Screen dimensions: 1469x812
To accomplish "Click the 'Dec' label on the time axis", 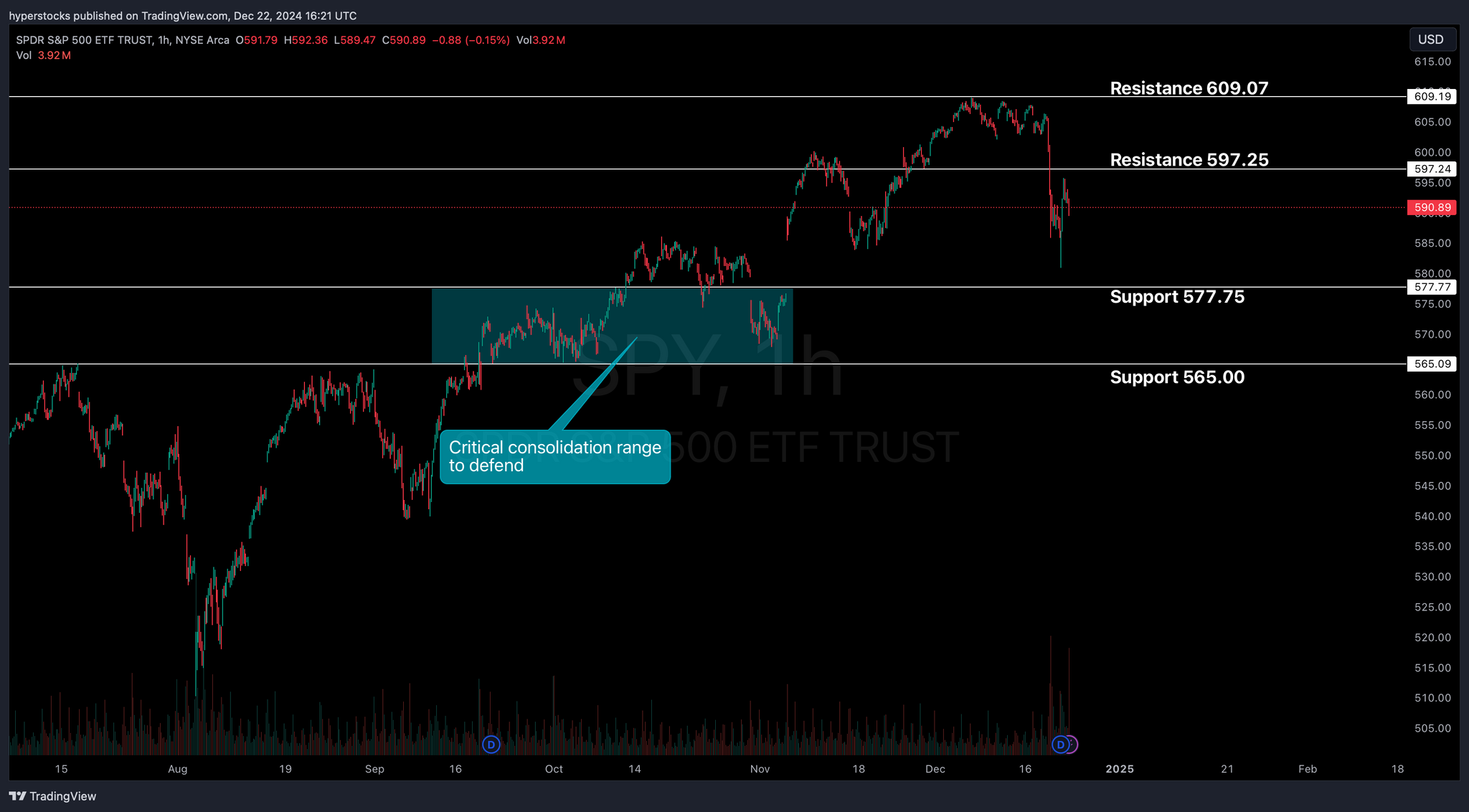I will tap(935, 769).
